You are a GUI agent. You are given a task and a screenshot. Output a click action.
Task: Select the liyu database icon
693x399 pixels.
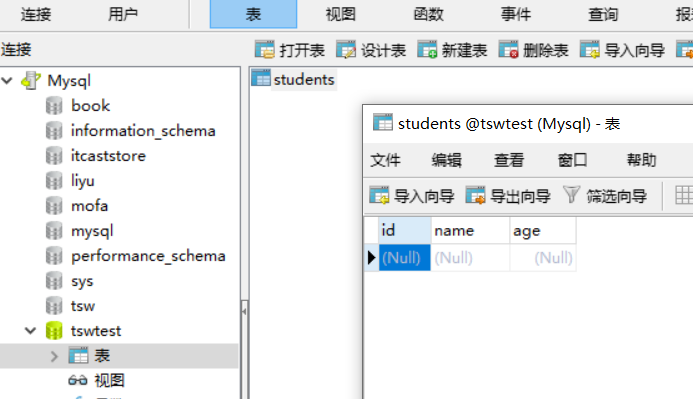click(54, 181)
